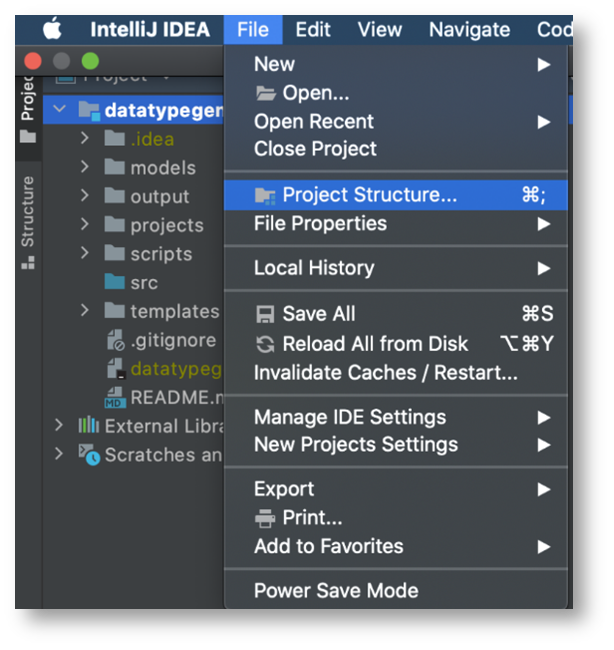Select Save All
The width and height of the screenshot is (614, 650).
396,314
